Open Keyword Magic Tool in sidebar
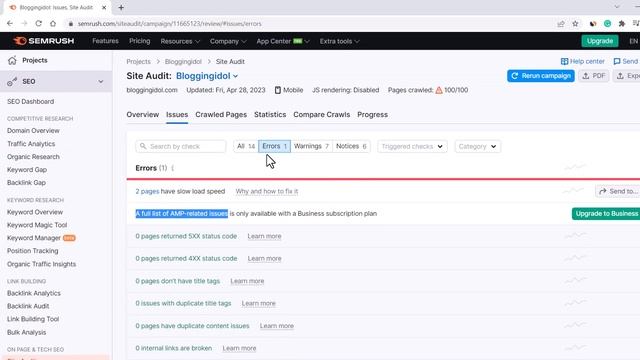 click(x=37, y=225)
